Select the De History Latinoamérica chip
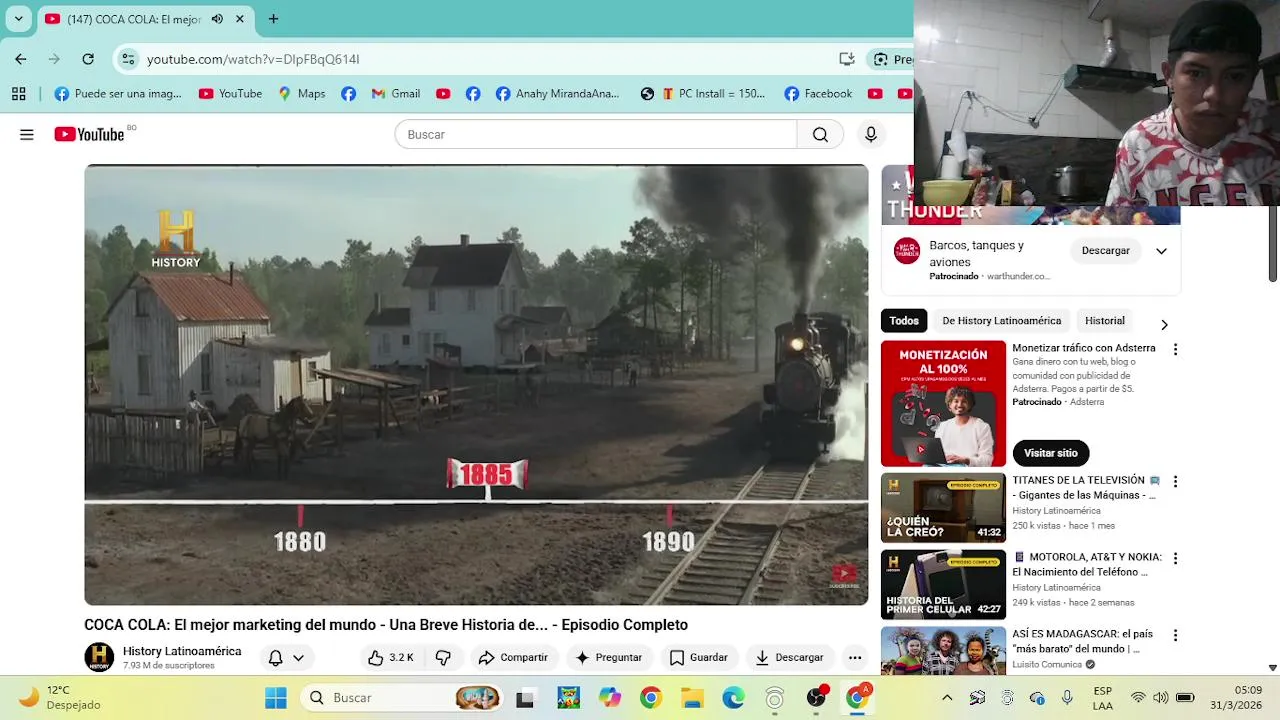The height and width of the screenshot is (720, 1280). click(x=1001, y=321)
